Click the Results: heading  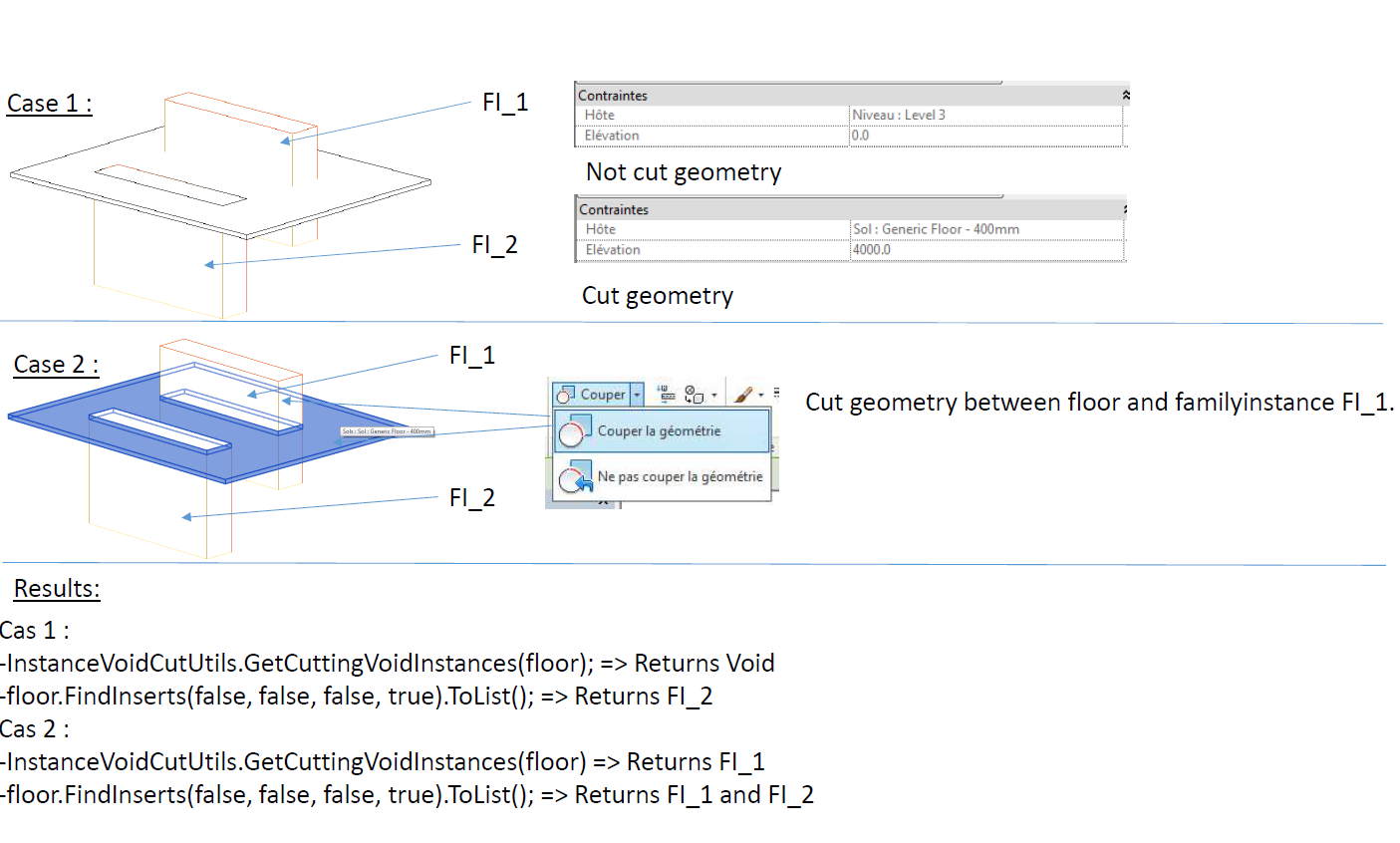coord(57,589)
